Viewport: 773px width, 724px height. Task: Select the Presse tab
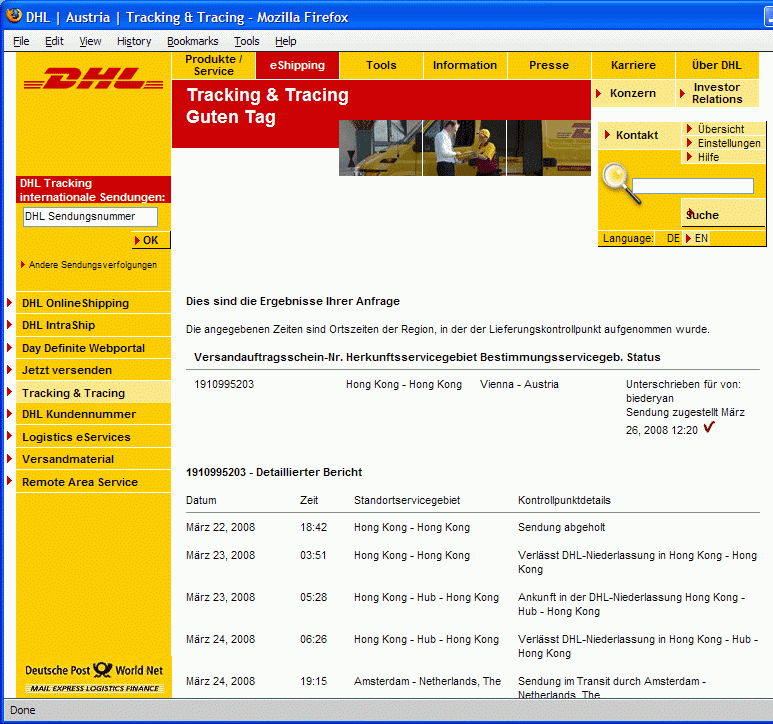[549, 65]
